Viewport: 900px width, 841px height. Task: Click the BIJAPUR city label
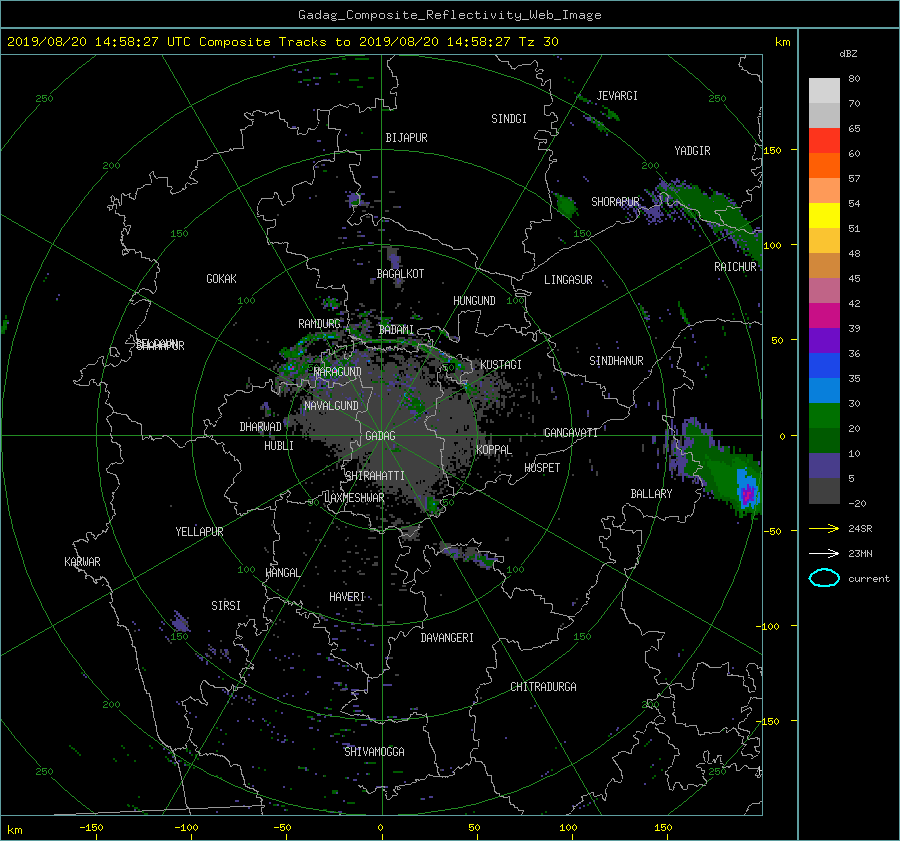406,138
